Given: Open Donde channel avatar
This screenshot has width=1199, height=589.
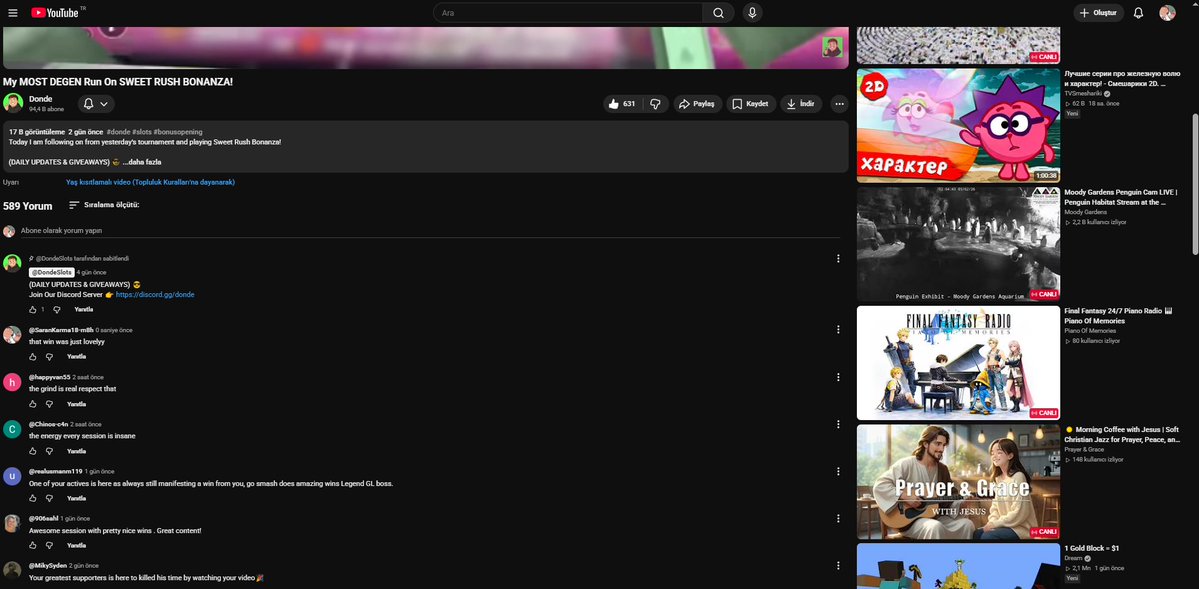Looking at the screenshot, I should click(13, 103).
